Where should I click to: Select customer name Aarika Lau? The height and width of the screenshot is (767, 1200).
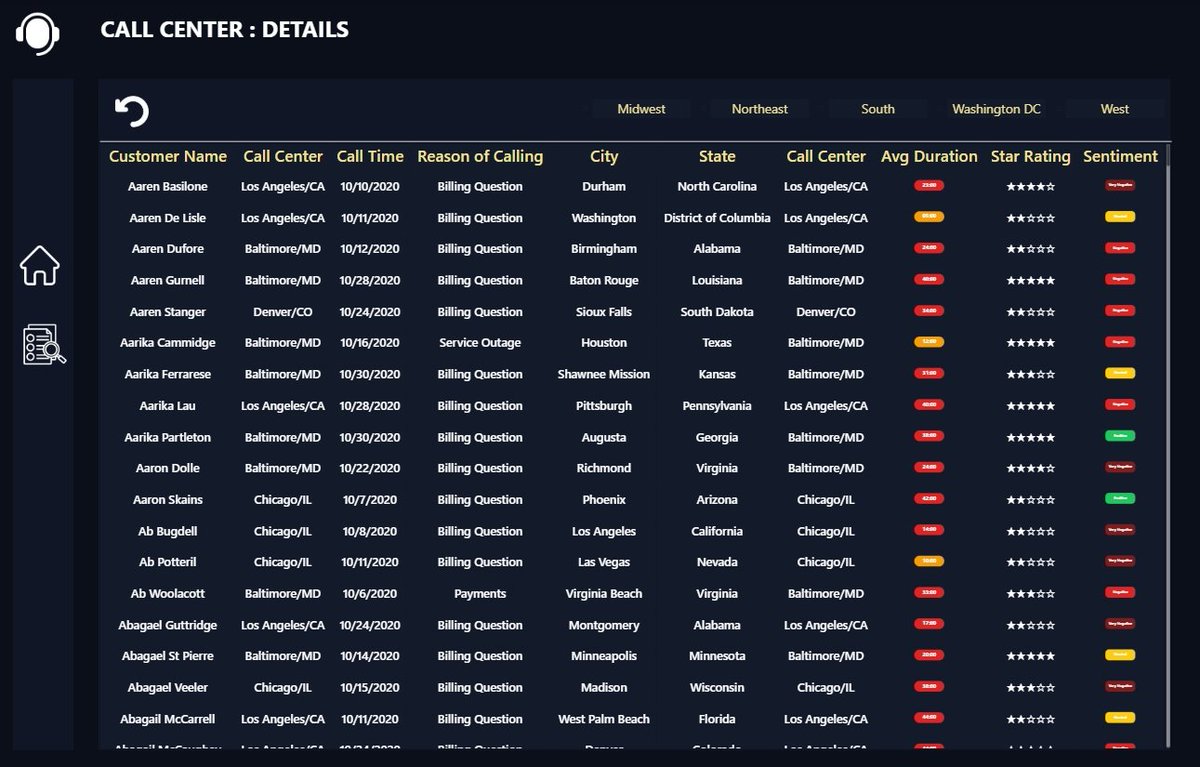pyautogui.click(x=168, y=406)
